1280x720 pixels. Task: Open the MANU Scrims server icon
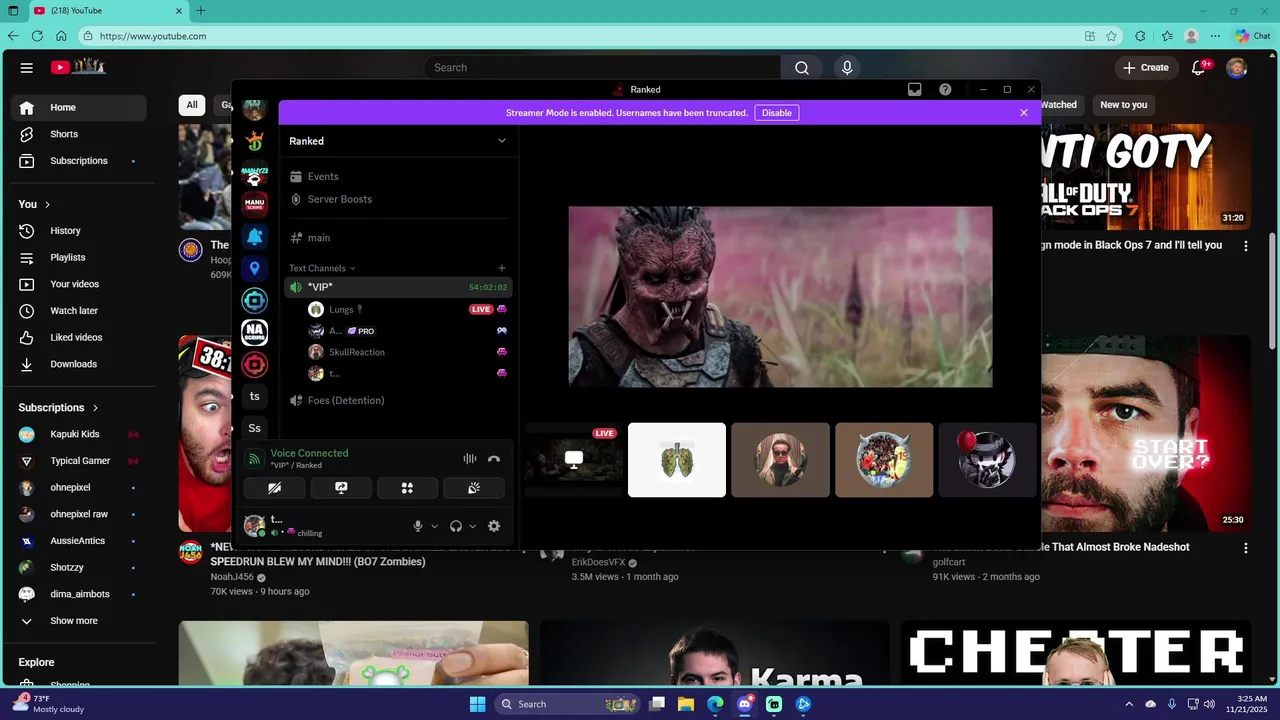255,204
